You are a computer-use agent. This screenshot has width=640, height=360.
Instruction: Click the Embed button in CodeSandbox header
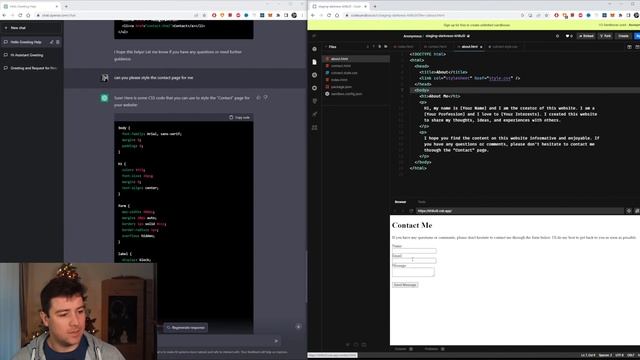click(x=586, y=36)
